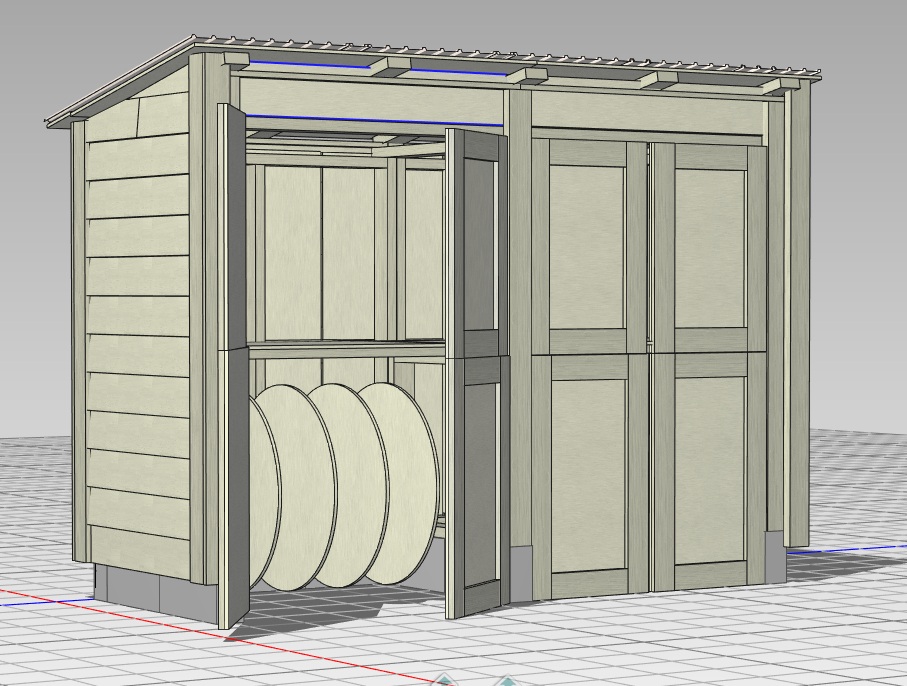Image resolution: width=907 pixels, height=686 pixels.
Task: Select the rightmost round tabletop stored inside the shed
Action: point(399,483)
